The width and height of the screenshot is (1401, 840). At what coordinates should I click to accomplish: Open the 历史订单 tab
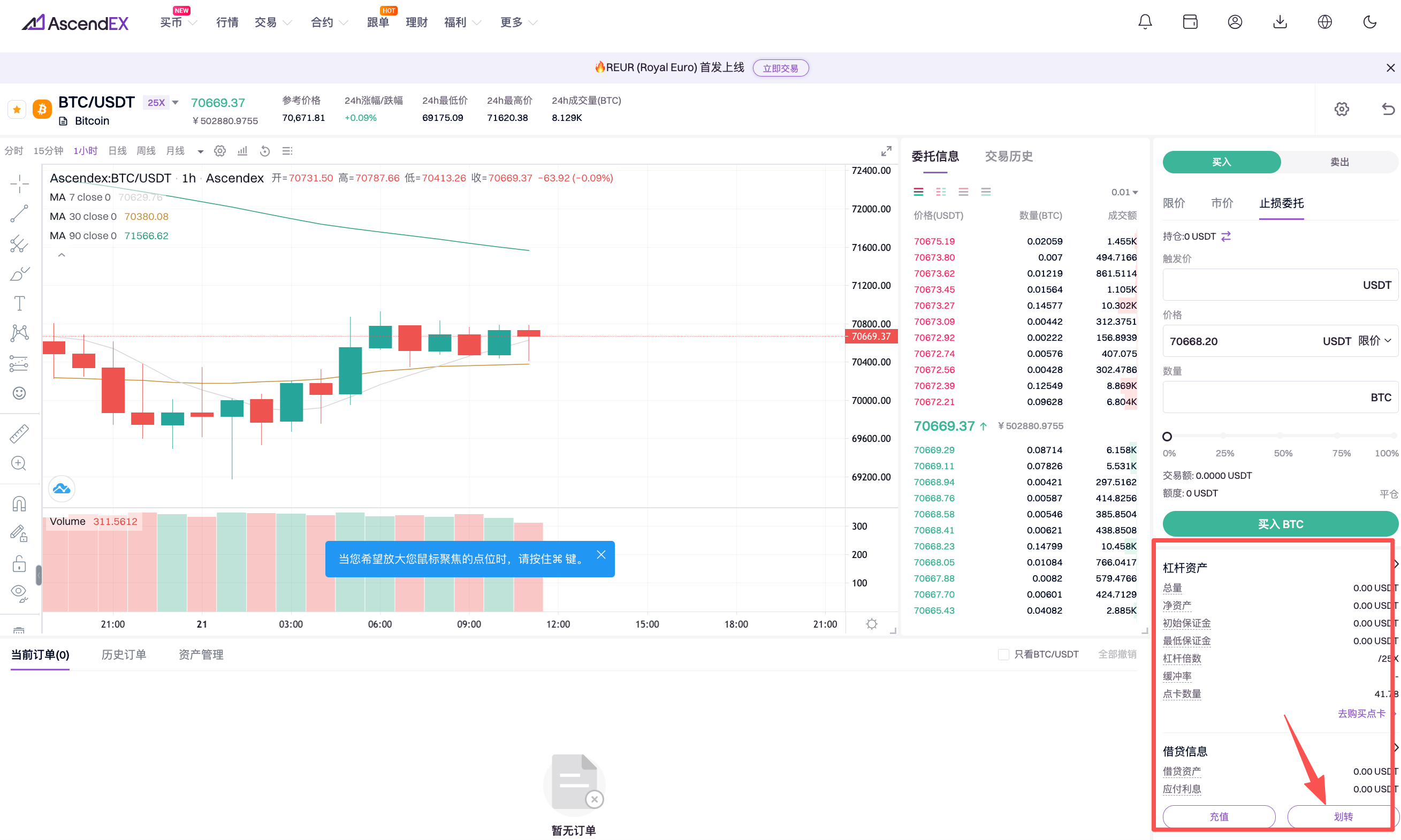click(x=124, y=655)
